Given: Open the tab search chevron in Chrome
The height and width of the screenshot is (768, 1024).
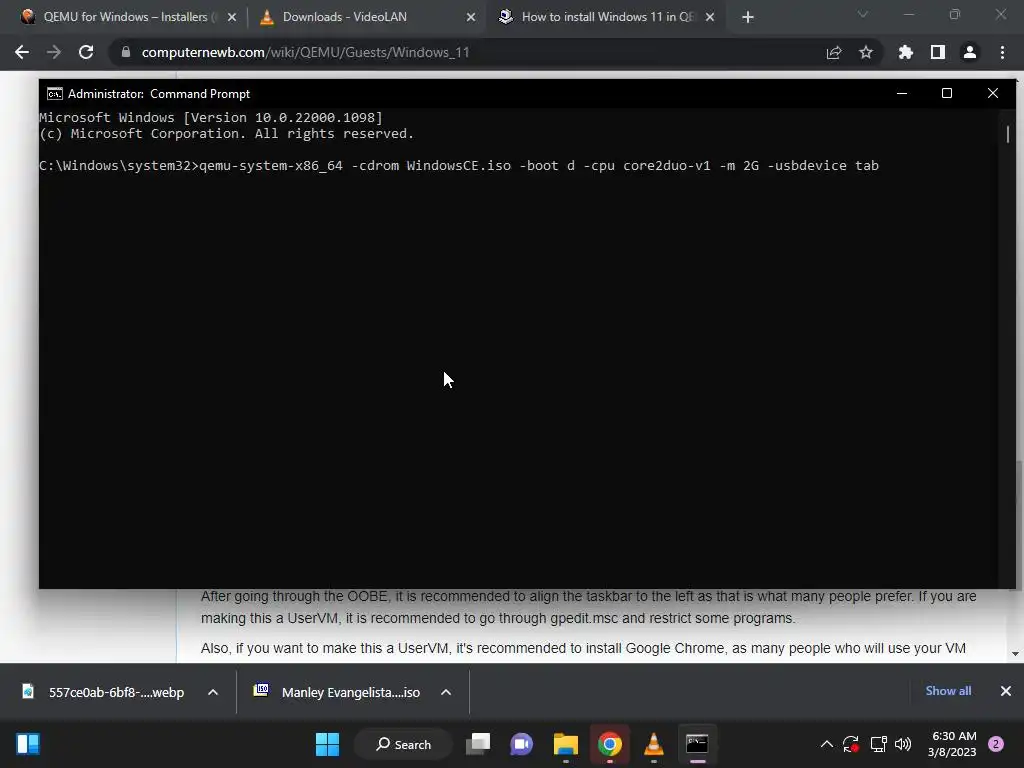Looking at the screenshot, I should pos(863,14).
